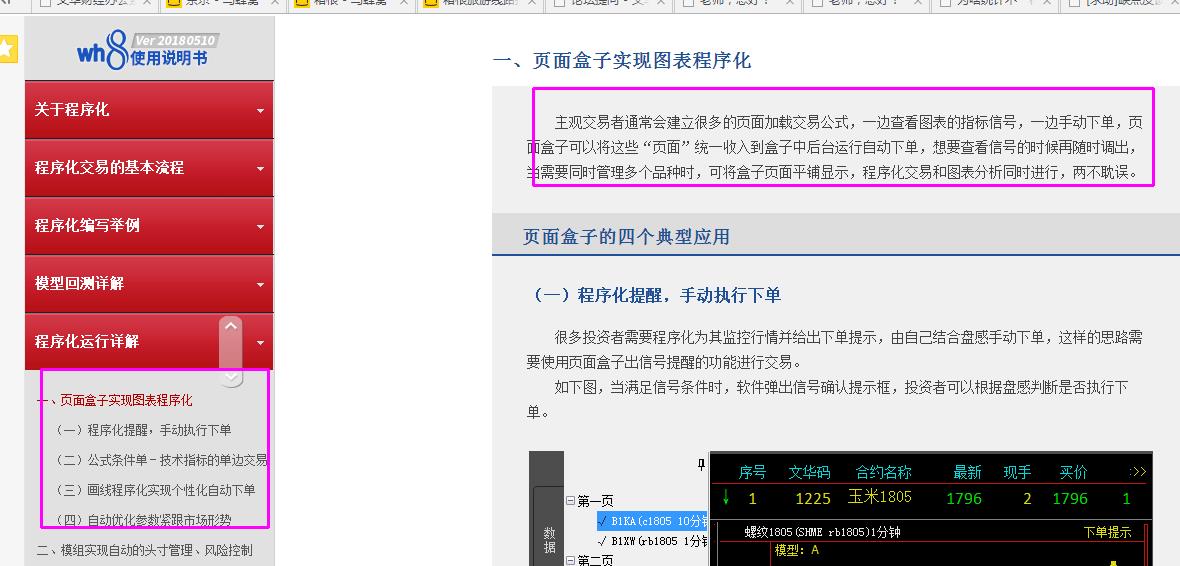Go to 一、页面盒子实现图表程序化 sidebar link

tap(114, 400)
